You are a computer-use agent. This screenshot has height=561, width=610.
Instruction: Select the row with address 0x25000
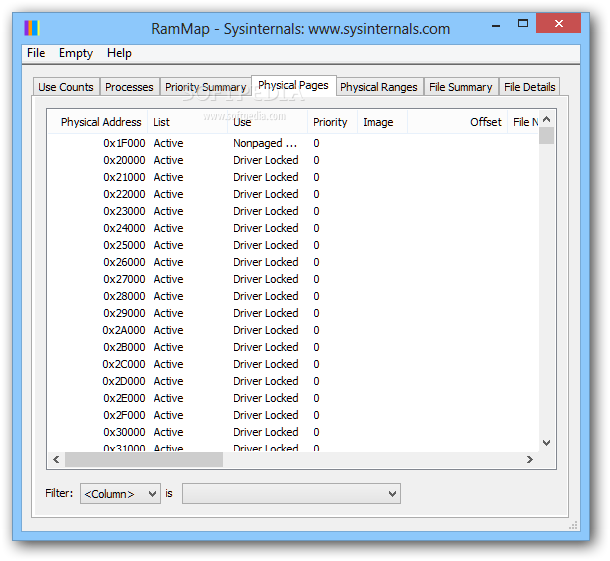point(293,245)
